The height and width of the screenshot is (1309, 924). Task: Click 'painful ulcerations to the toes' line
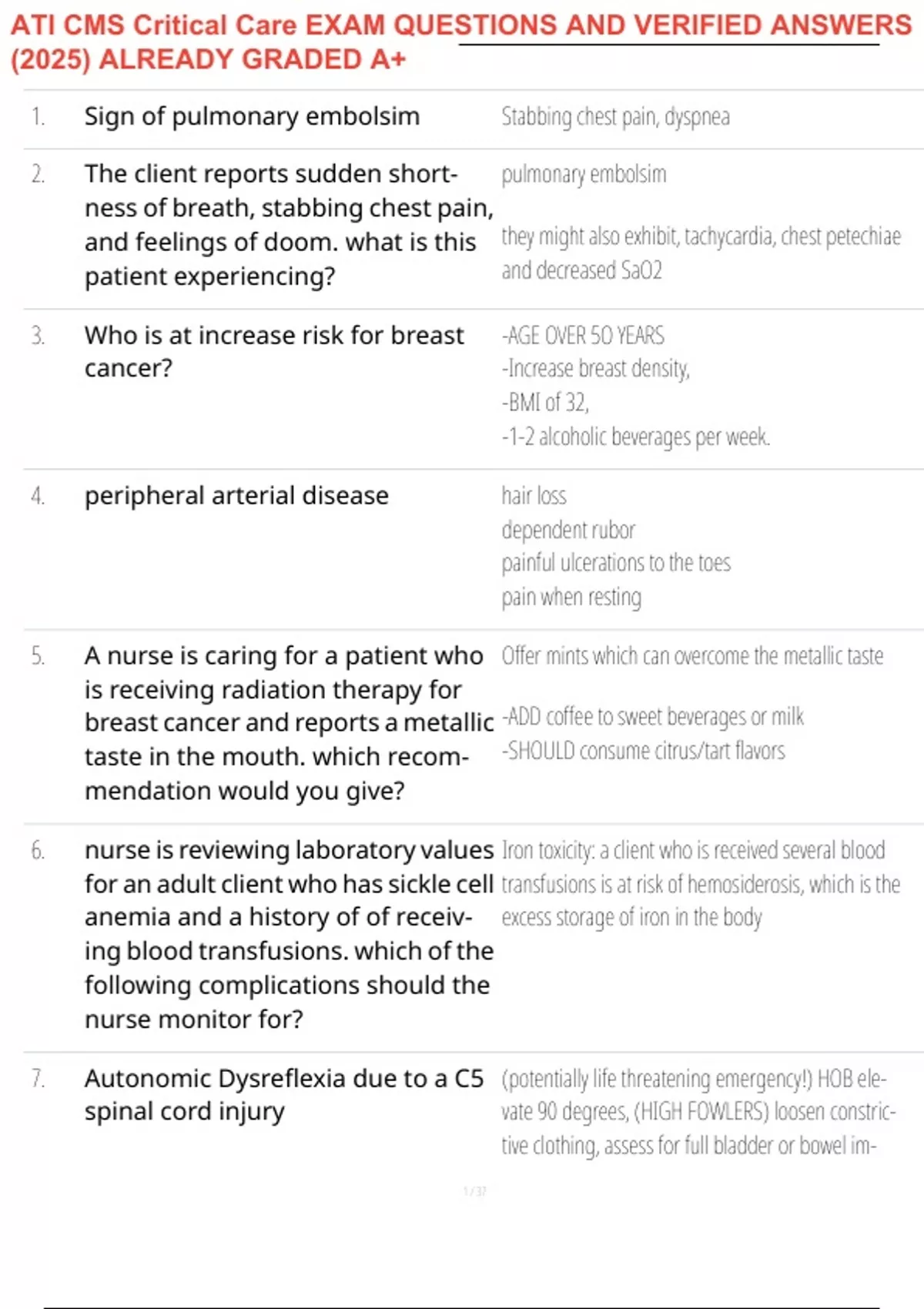tap(616, 563)
